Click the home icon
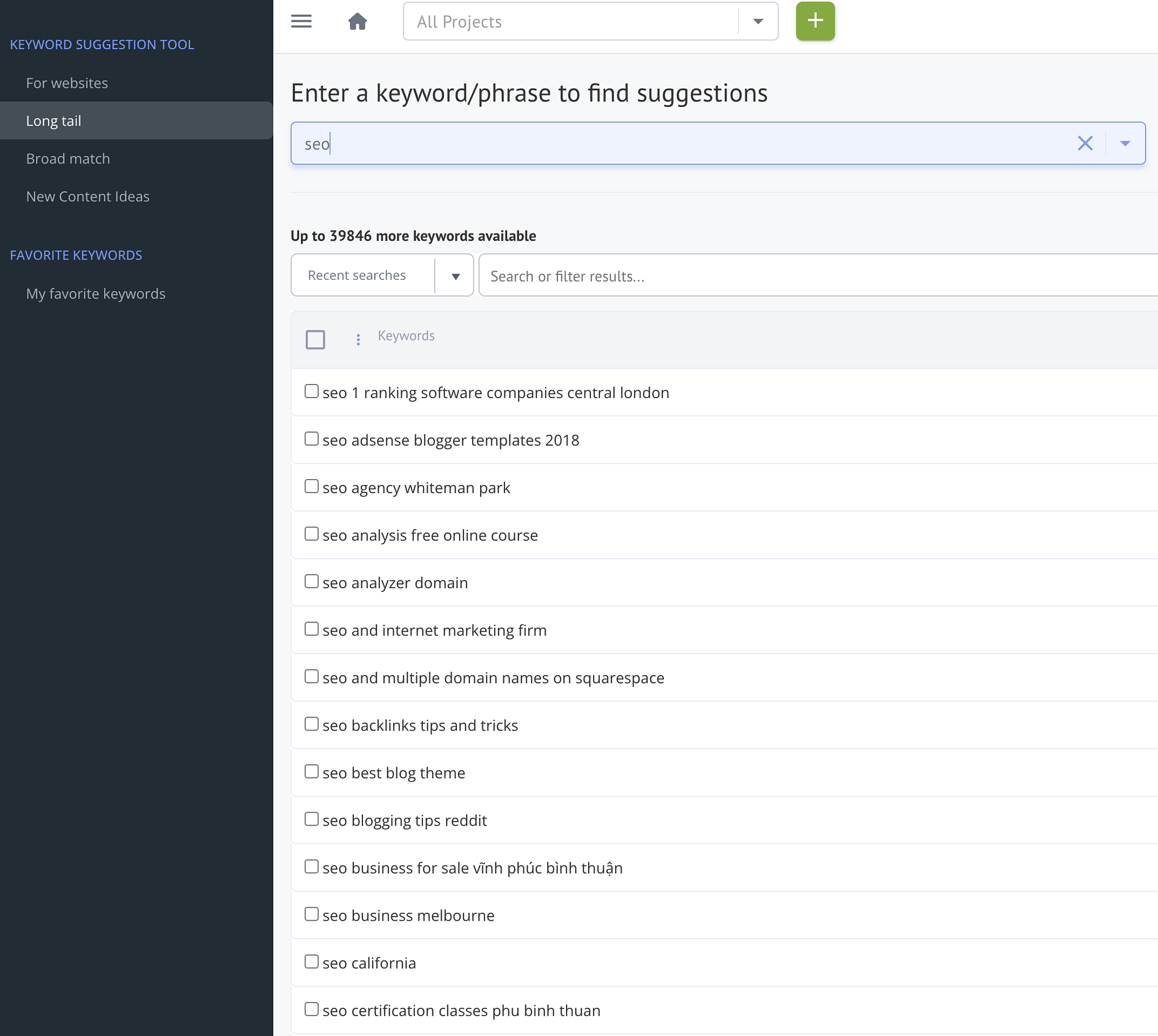Viewport: 1158px width, 1036px height. [x=357, y=21]
